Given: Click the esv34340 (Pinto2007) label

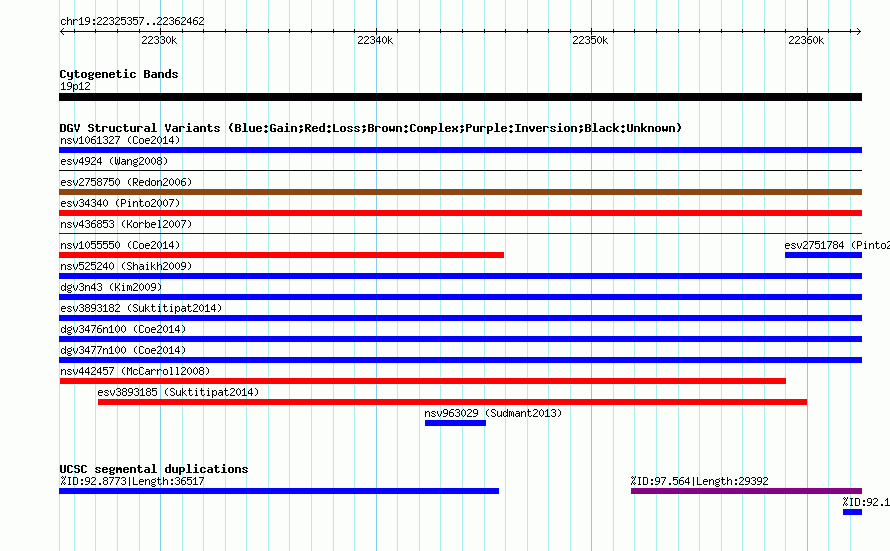Looking at the screenshot, I should [x=120, y=203].
